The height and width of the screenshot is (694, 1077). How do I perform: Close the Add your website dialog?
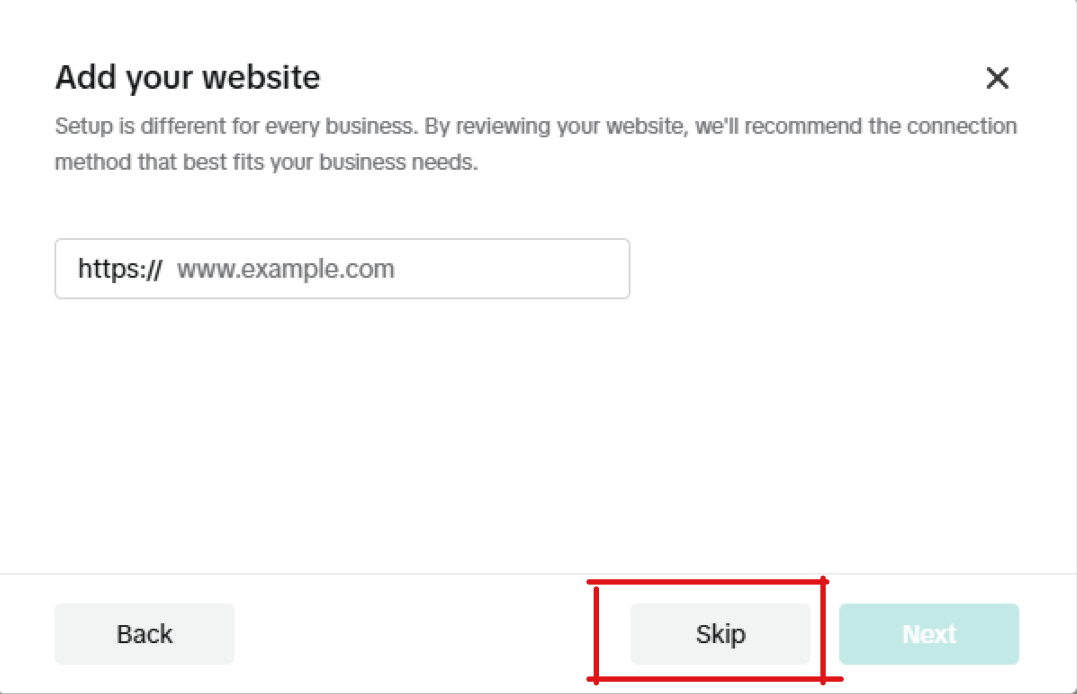pyautogui.click(x=997, y=78)
